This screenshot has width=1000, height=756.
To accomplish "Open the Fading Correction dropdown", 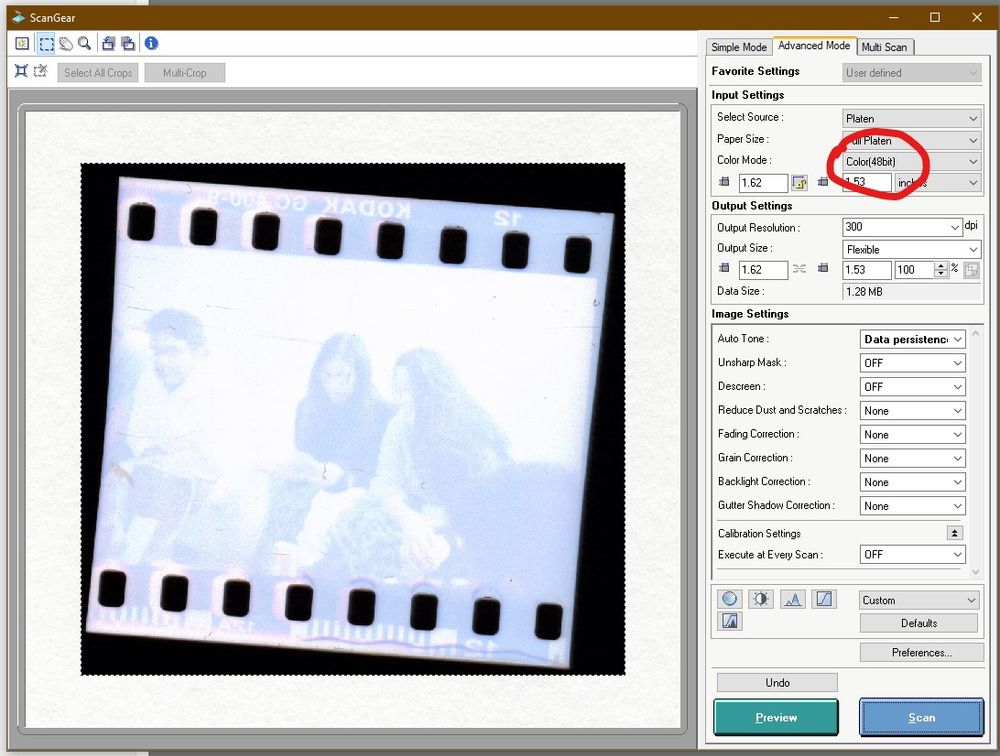I will (913, 434).
